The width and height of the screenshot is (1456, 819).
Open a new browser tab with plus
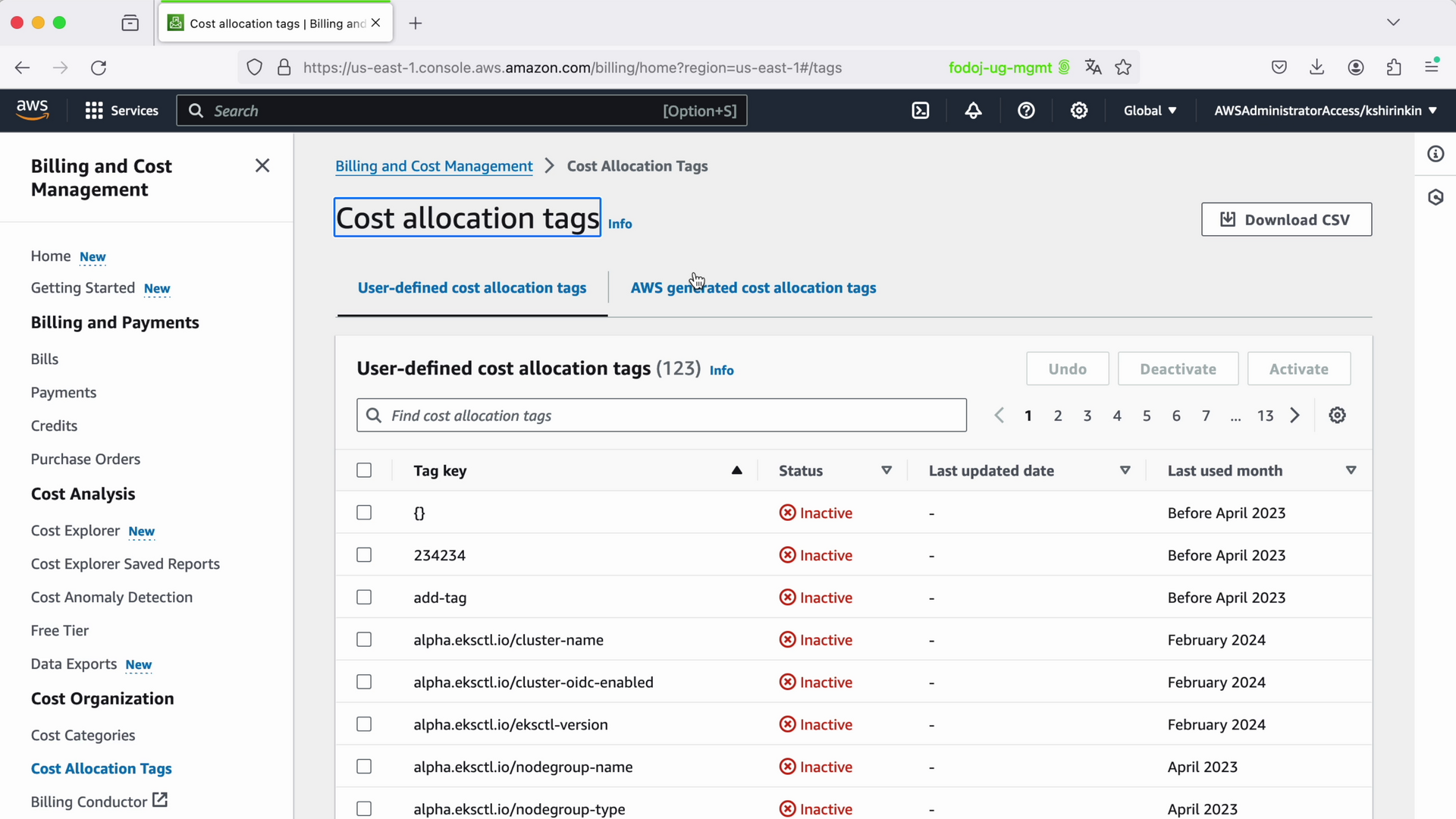tap(416, 24)
